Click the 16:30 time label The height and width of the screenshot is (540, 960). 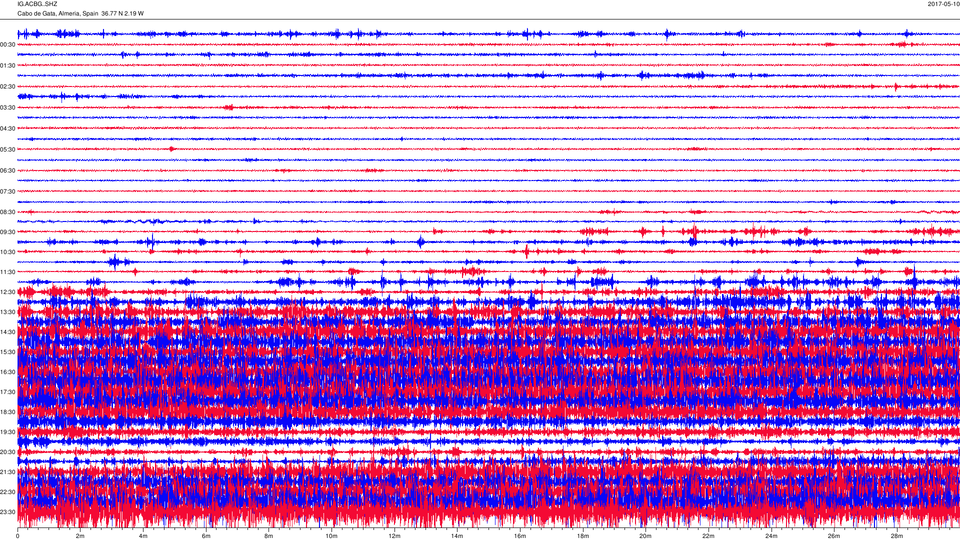[x=8, y=372]
